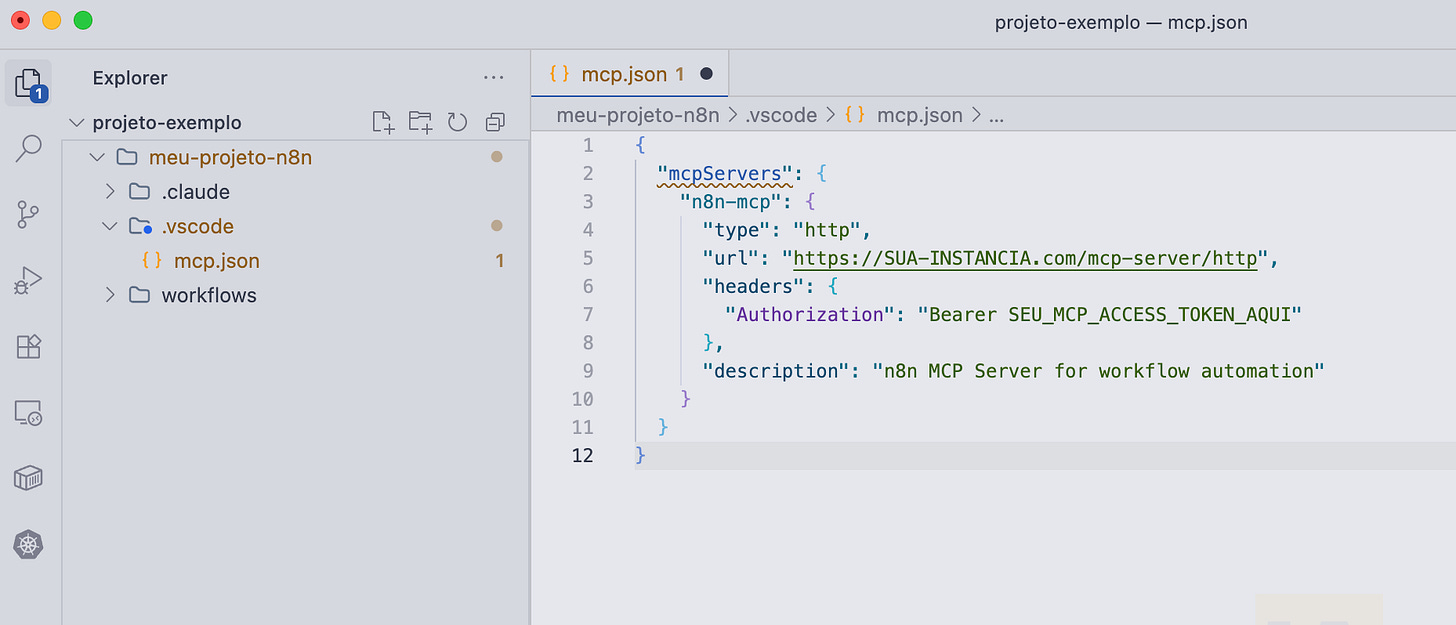
Task: Click mcp.json in the breadcrumb
Action: click(x=919, y=115)
